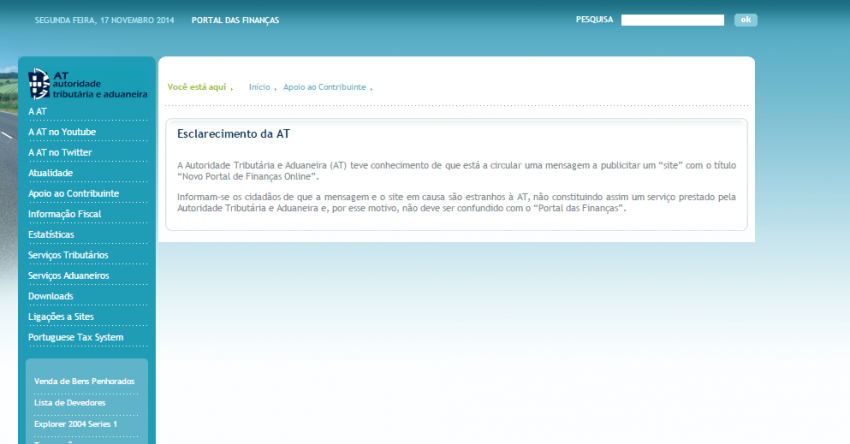This screenshot has width=850, height=444.
Task: Click the ok search button
Action: point(745,20)
